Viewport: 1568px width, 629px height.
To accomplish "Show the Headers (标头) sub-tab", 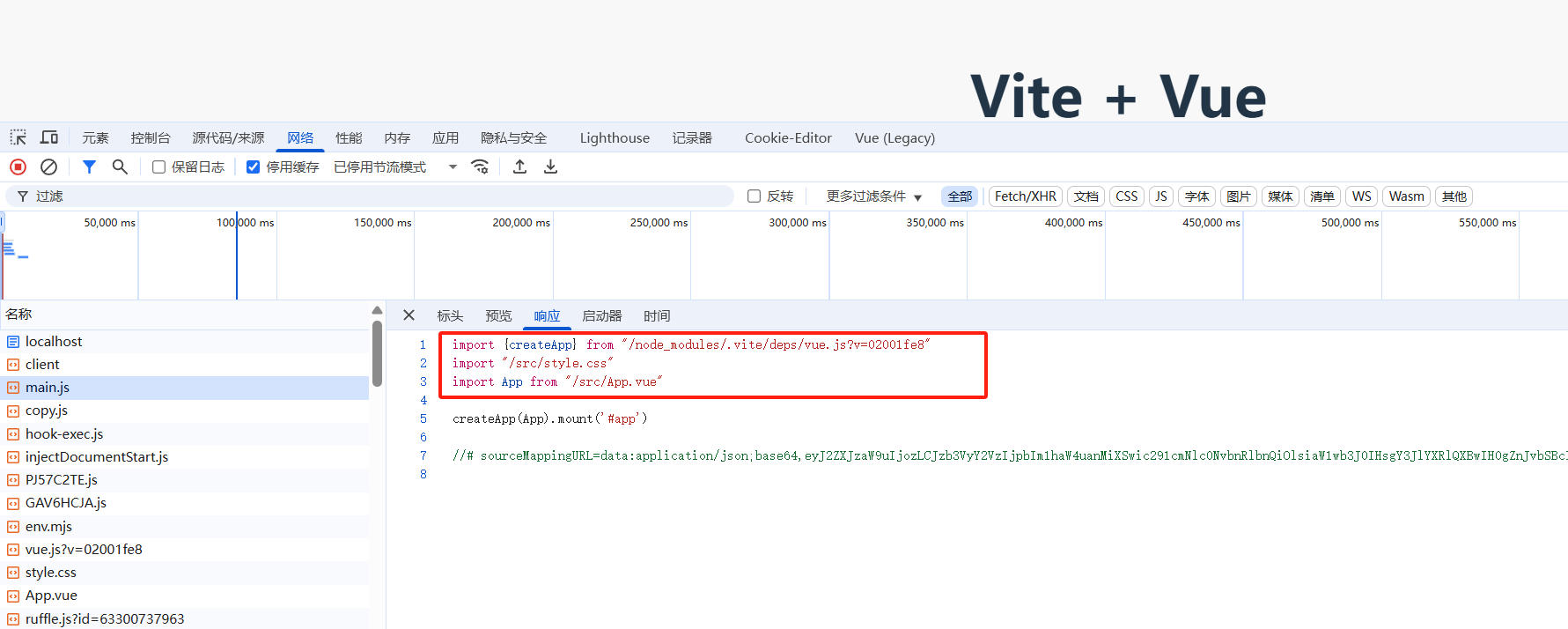I will click(x=450, y=315).
